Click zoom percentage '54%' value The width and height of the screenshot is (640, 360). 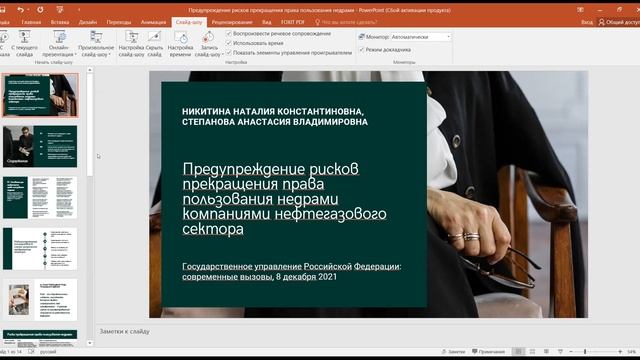[x=631, y=351]
